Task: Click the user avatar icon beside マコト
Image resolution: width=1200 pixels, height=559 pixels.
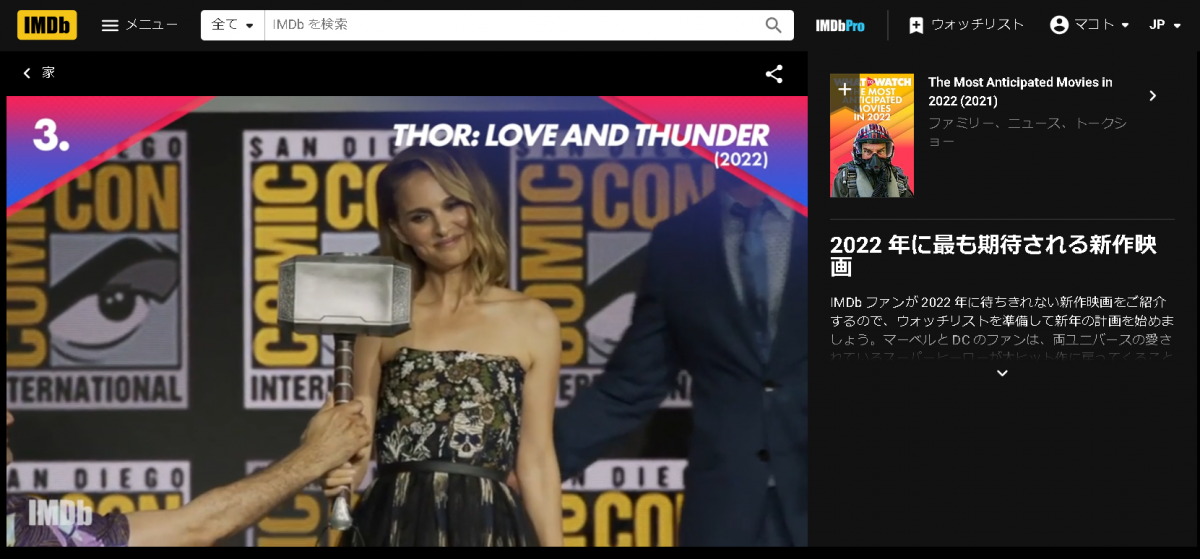Action: tap(1059, 25)
